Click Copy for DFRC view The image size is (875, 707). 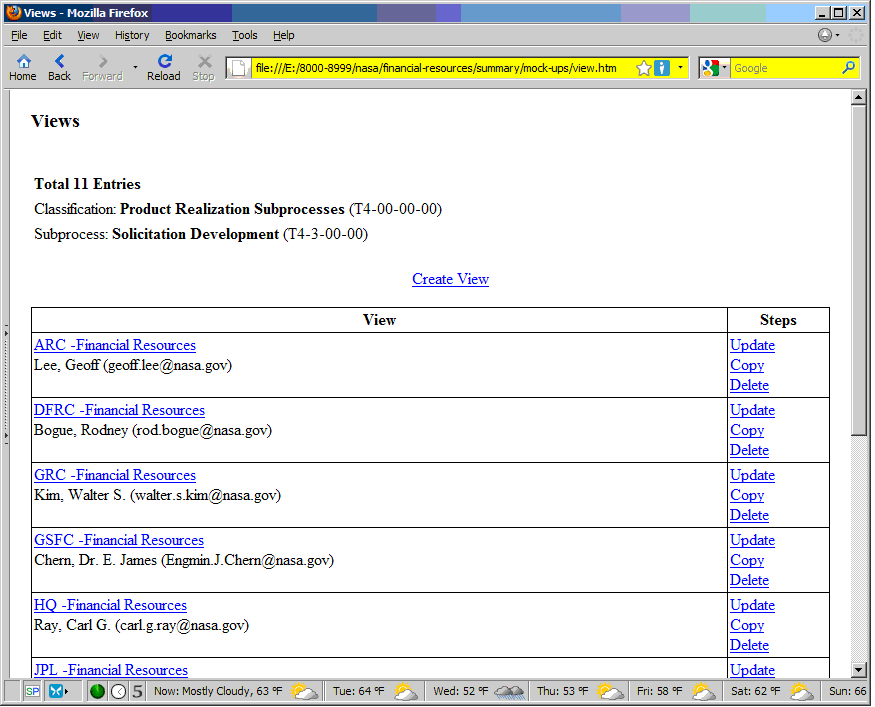click(747, 430)
